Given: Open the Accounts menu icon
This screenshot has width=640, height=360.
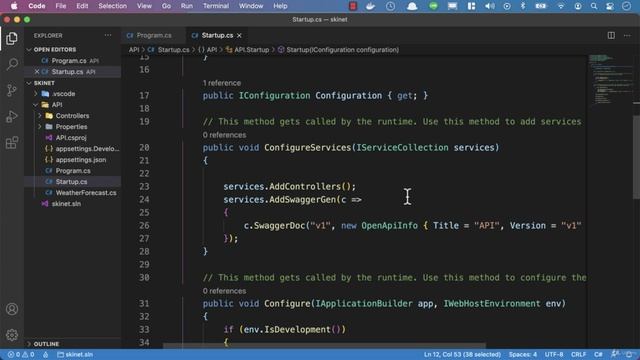Looking at the screenshot, I should click(x=12, y=309).
